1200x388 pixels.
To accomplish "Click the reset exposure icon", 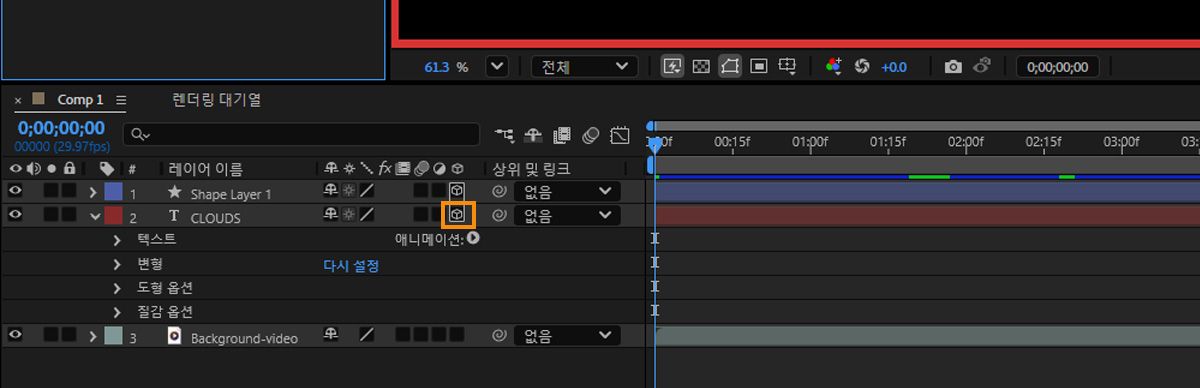I will pyautogui.click(x=862, y=67).
